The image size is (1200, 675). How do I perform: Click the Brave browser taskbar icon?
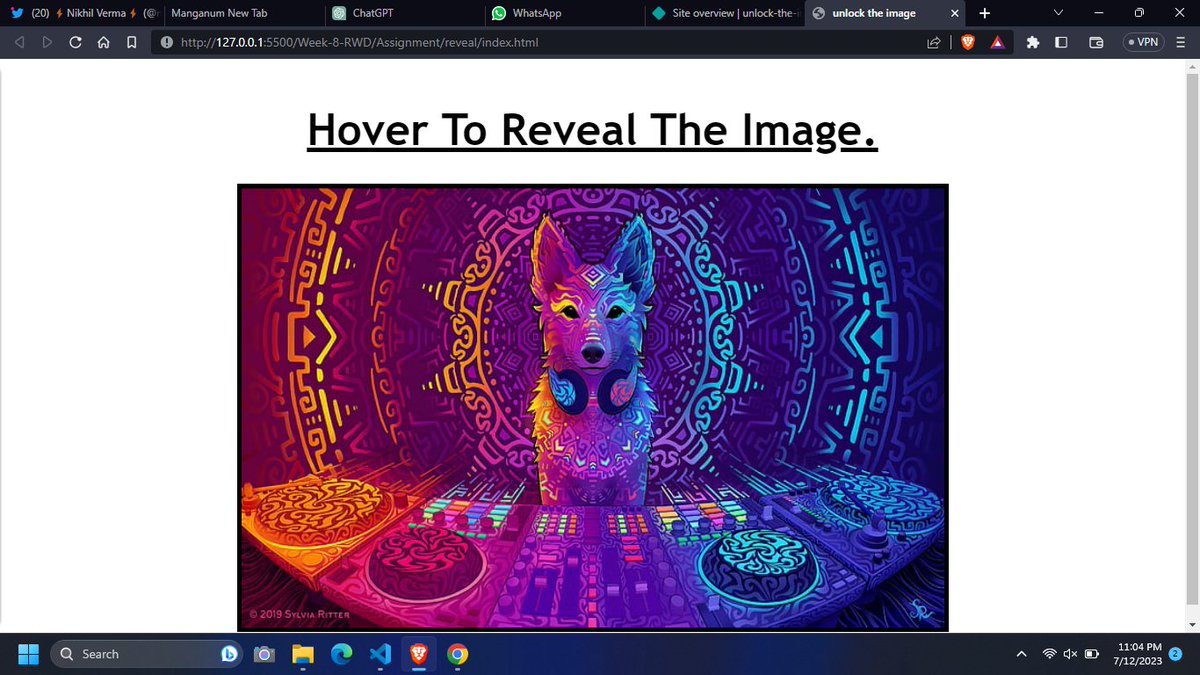pos(418,654)
